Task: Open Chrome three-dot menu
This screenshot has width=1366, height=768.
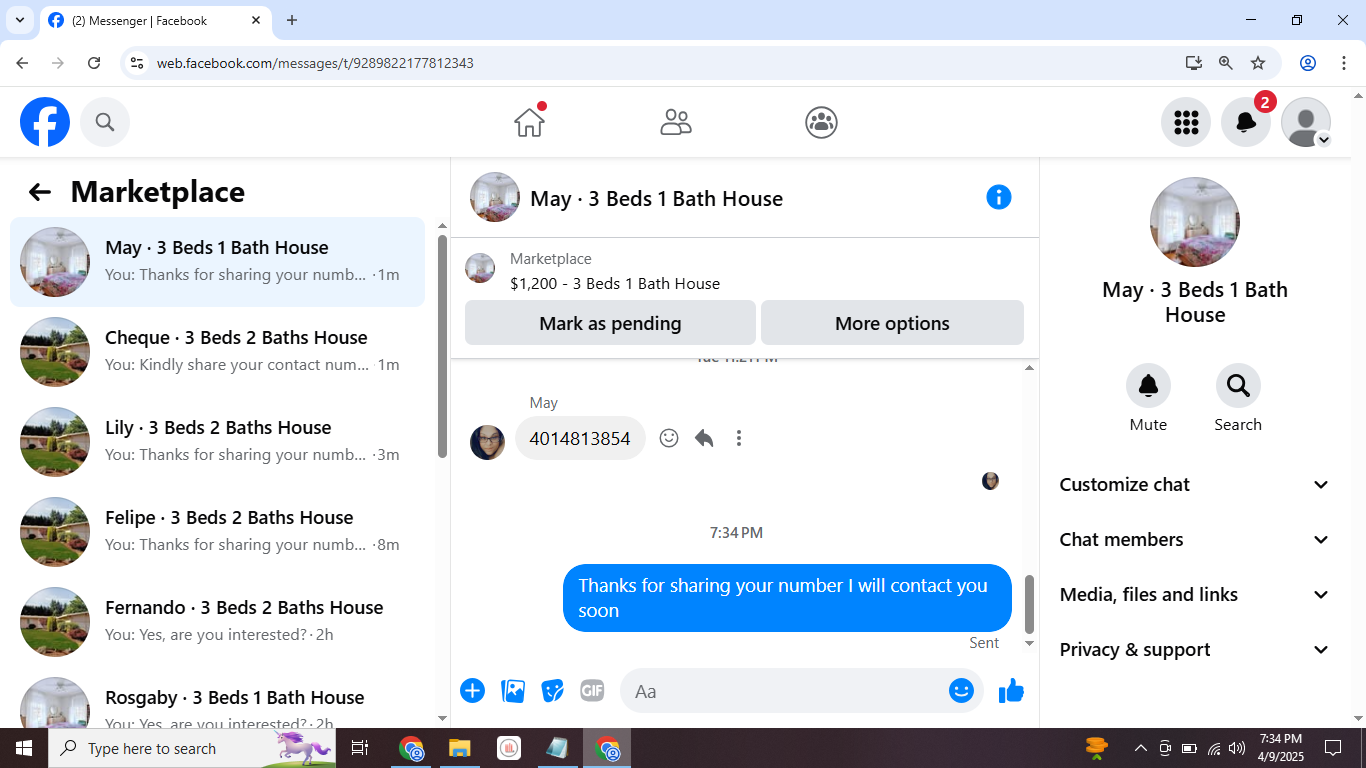Action: click(1343, 63)
